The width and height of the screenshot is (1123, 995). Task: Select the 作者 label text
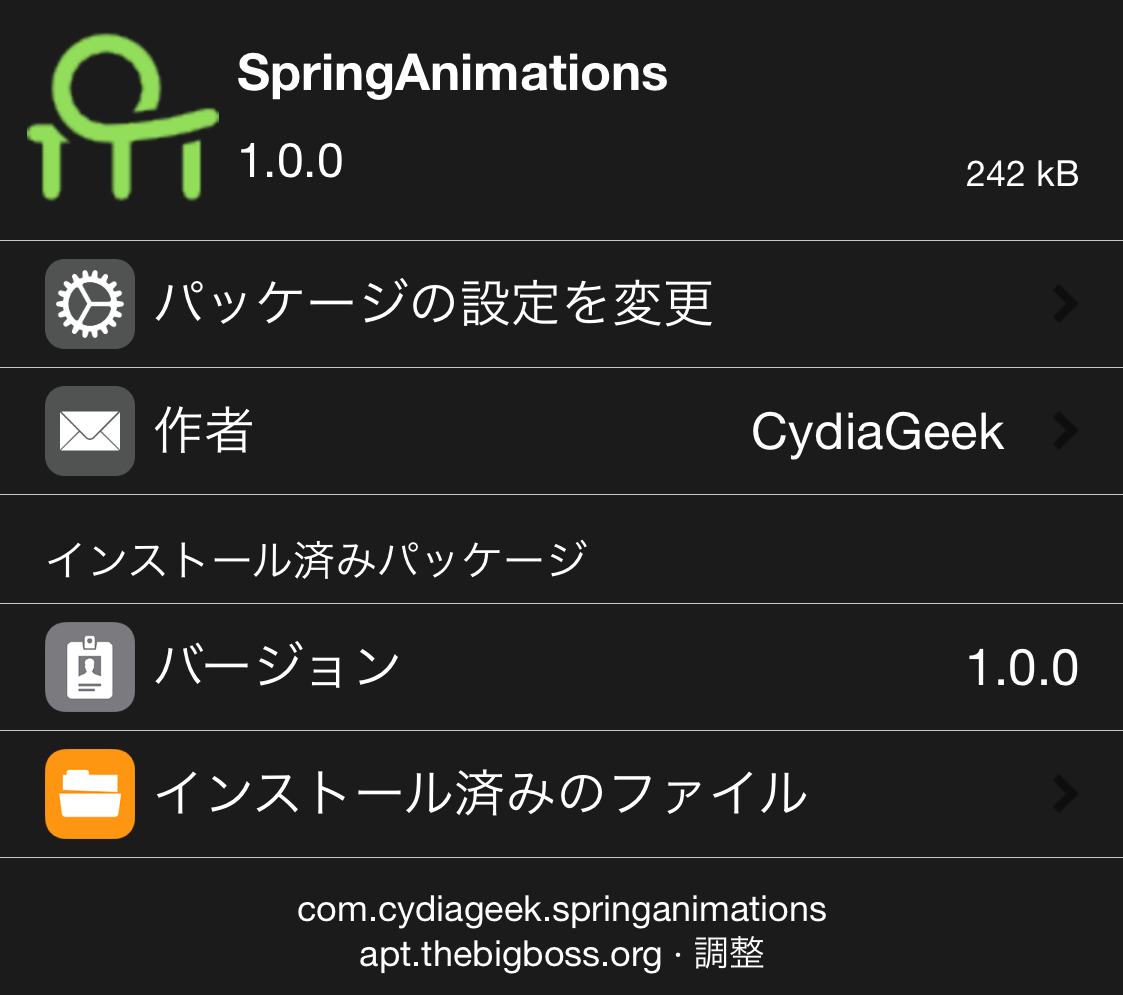204,432
